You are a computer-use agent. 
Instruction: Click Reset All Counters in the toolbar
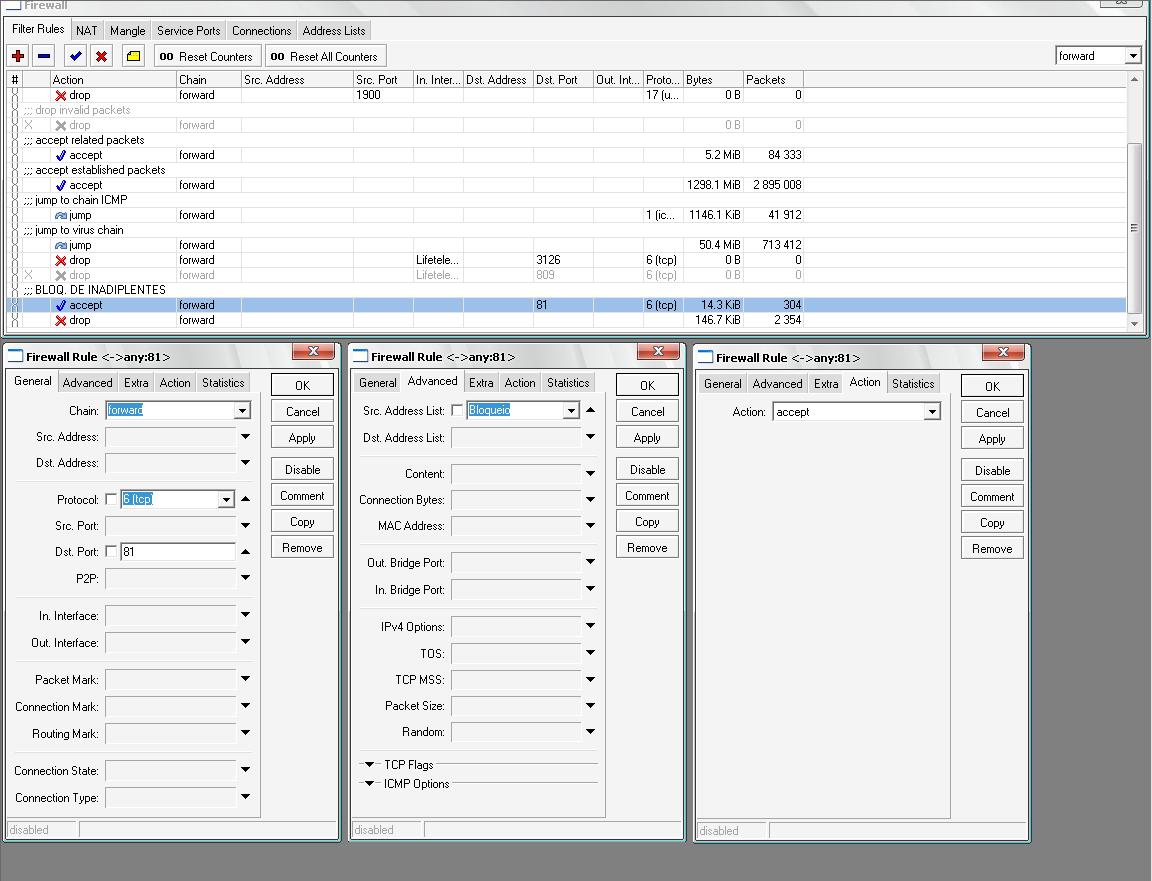[x=324, y=56]
